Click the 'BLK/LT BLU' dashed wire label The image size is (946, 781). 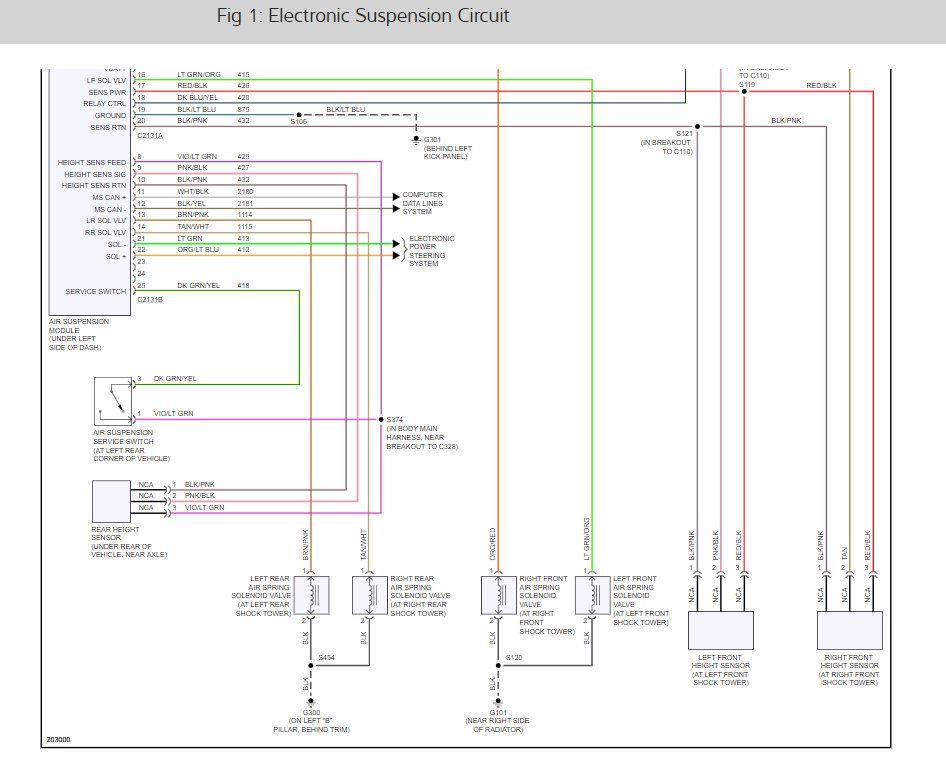pos(346,109)
